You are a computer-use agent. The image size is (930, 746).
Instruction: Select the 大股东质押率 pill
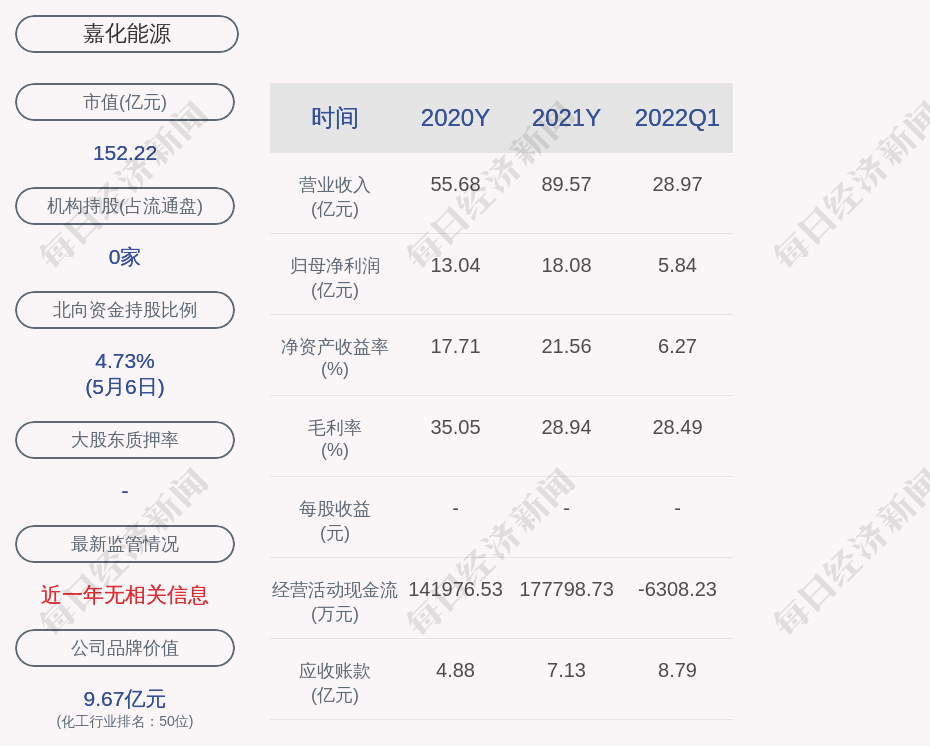[125, 439]
